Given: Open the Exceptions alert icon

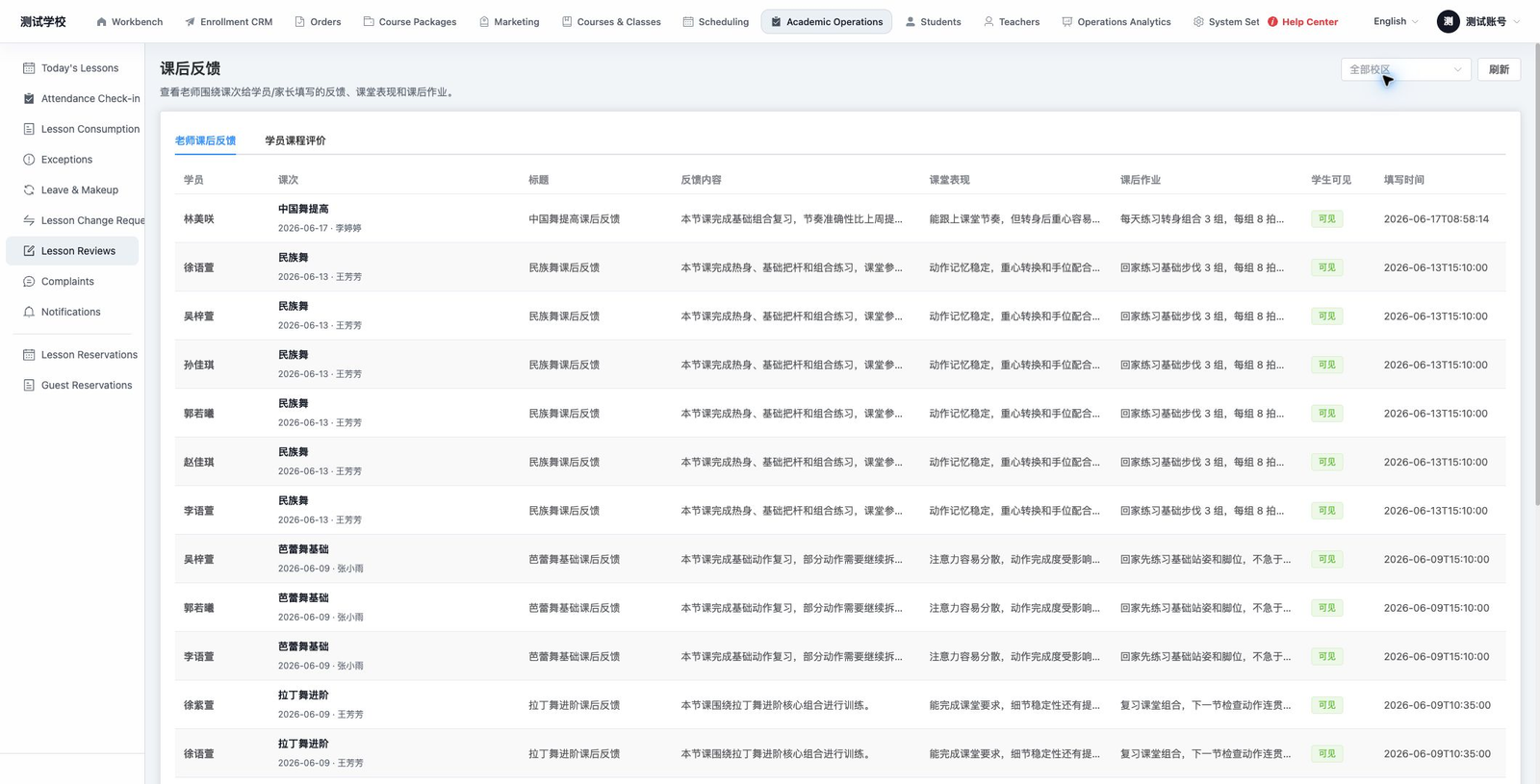Looking at the screenshot, I should coord(29,160).
